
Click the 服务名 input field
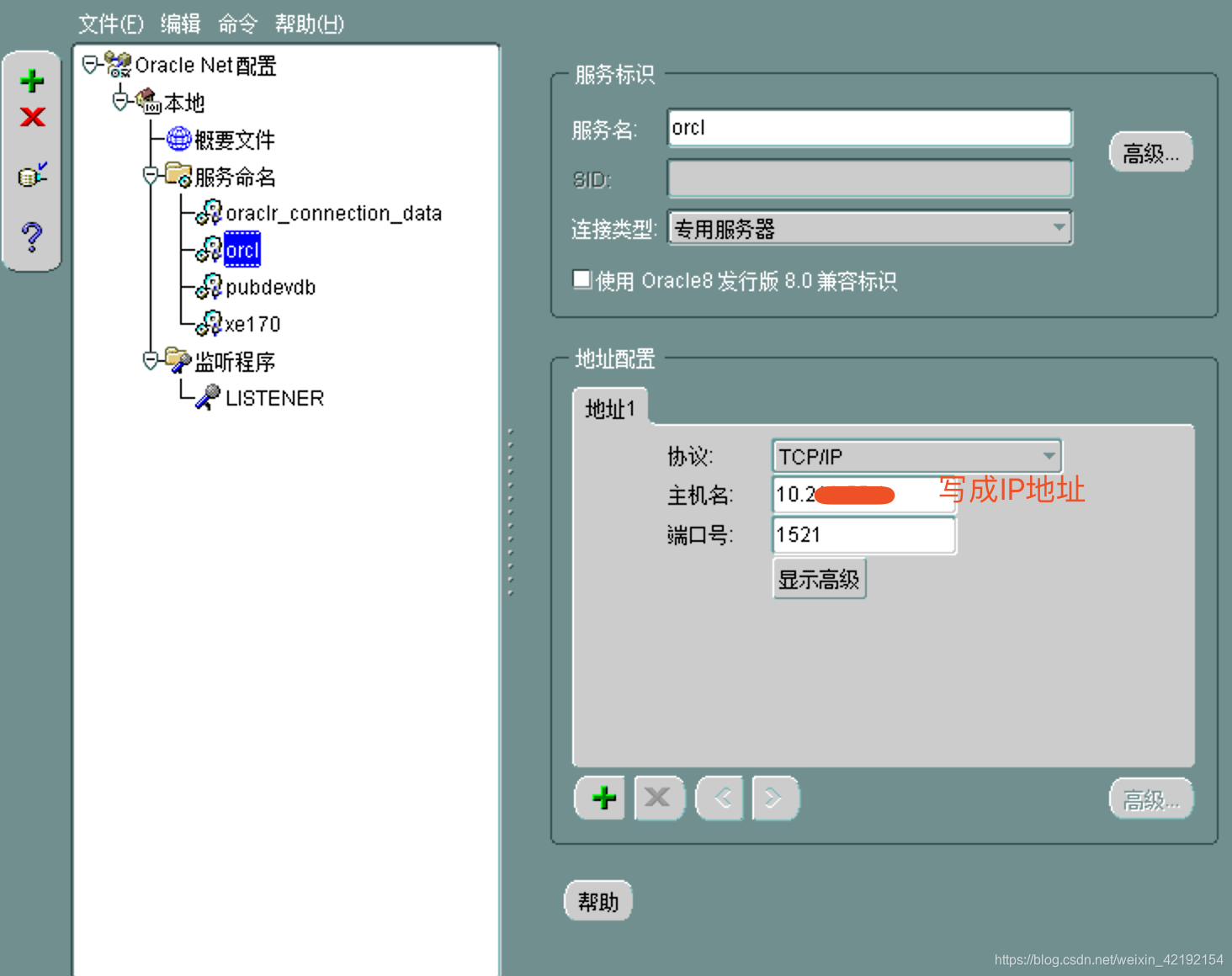click(x=870, y=128)
